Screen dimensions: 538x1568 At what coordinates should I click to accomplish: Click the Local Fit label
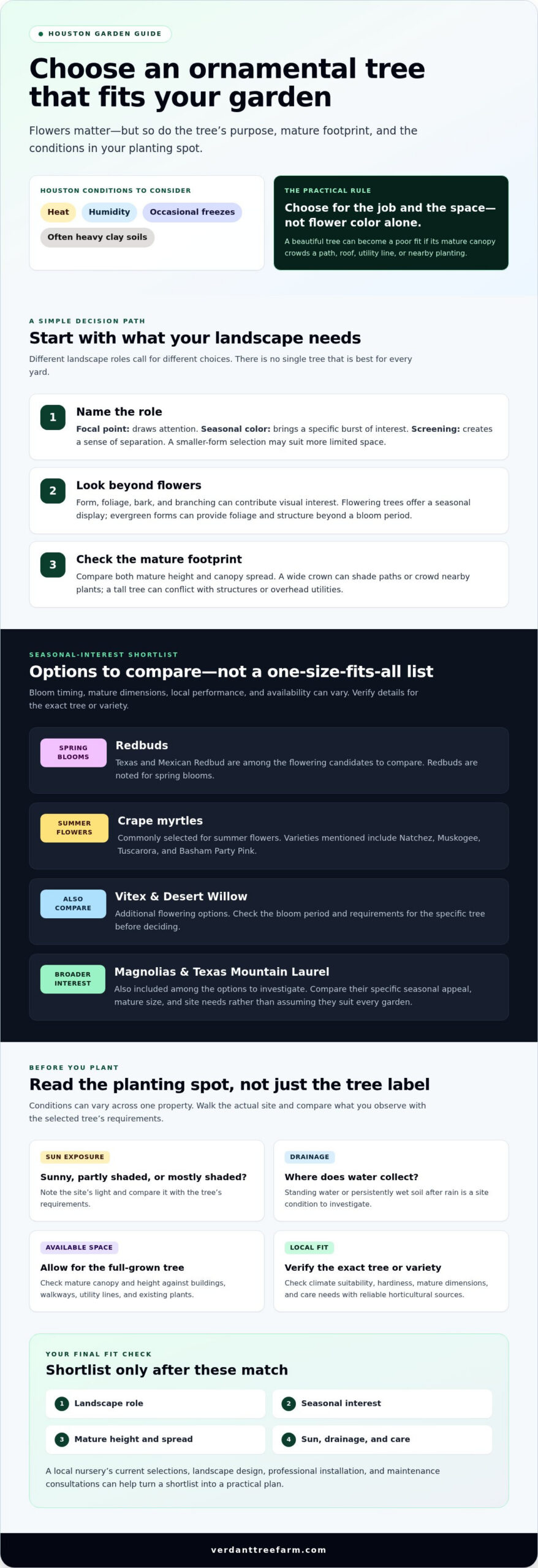pyautogui.click(x=309, y=1248)
